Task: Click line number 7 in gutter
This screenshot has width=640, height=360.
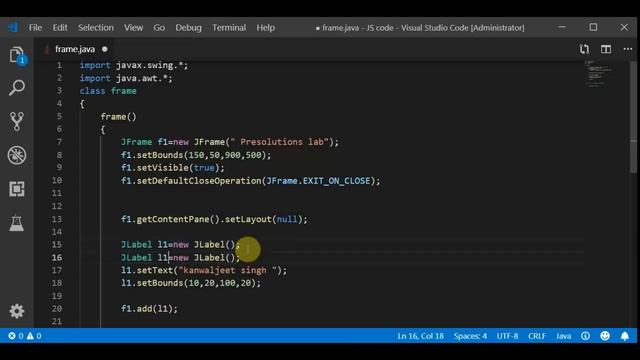Action: [59, 142]
